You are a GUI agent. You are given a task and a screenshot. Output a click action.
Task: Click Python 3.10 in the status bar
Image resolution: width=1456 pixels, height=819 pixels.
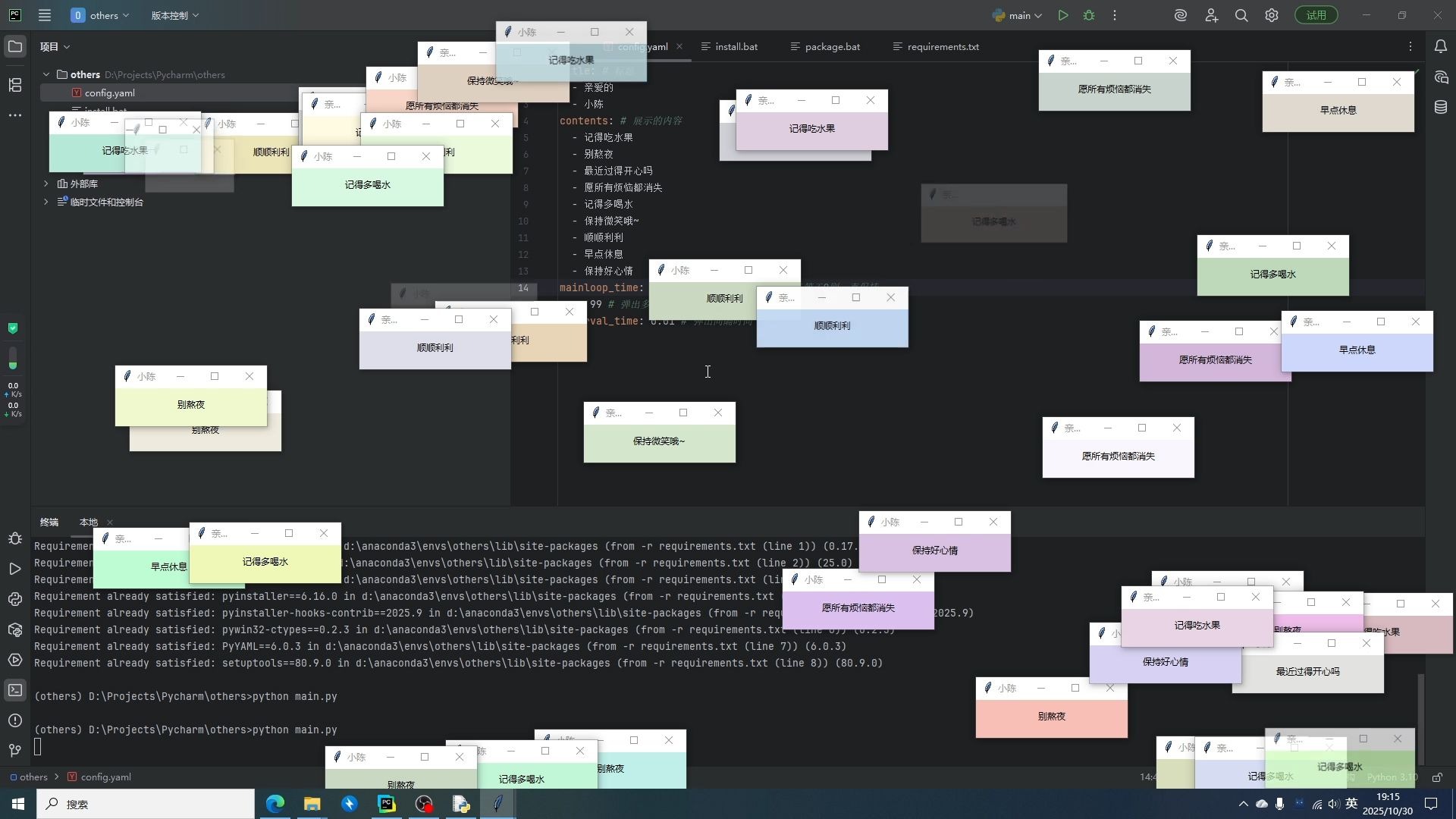1392,777
